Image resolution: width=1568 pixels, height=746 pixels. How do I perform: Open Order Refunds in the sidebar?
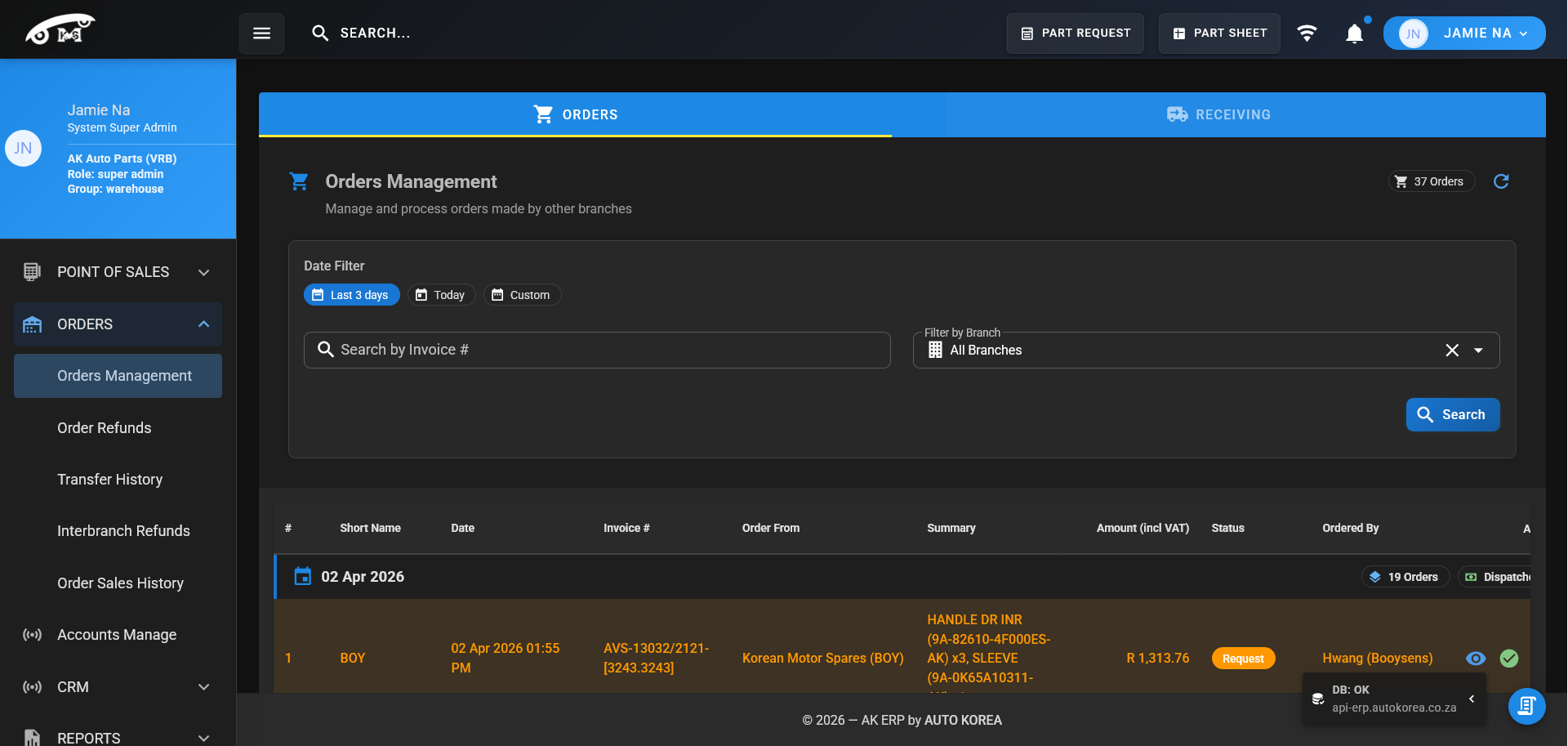[104, 428]
